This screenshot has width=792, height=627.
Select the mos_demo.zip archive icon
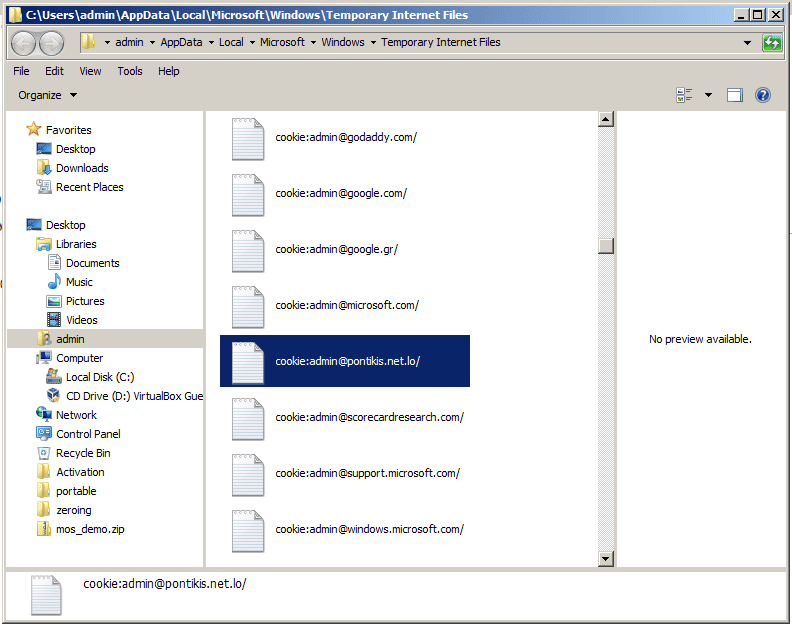click(44, 529)
